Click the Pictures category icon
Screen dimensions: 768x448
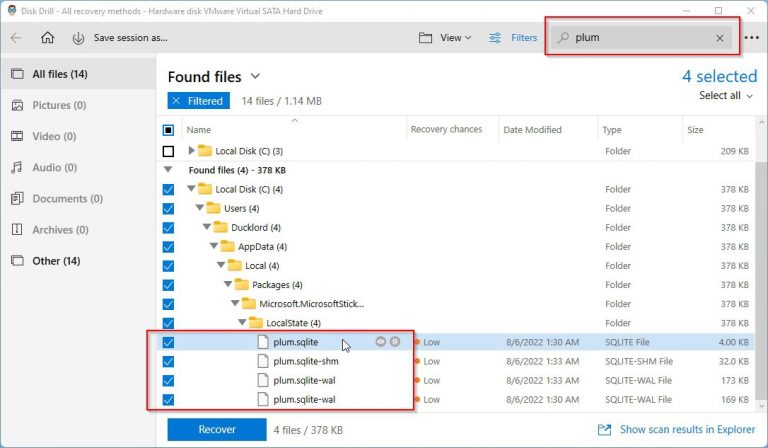coord(17,105)
